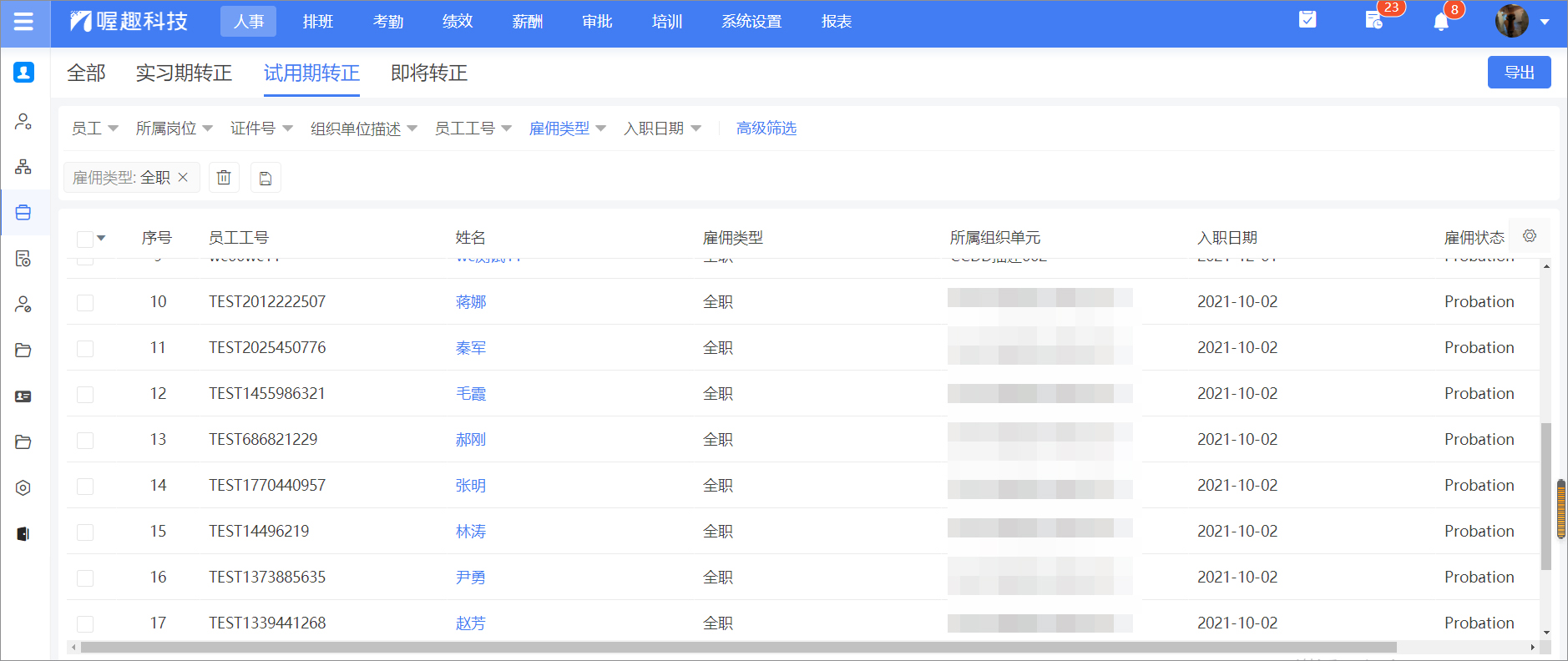Check the row 14 张明 checkbox

coord(85,486)
